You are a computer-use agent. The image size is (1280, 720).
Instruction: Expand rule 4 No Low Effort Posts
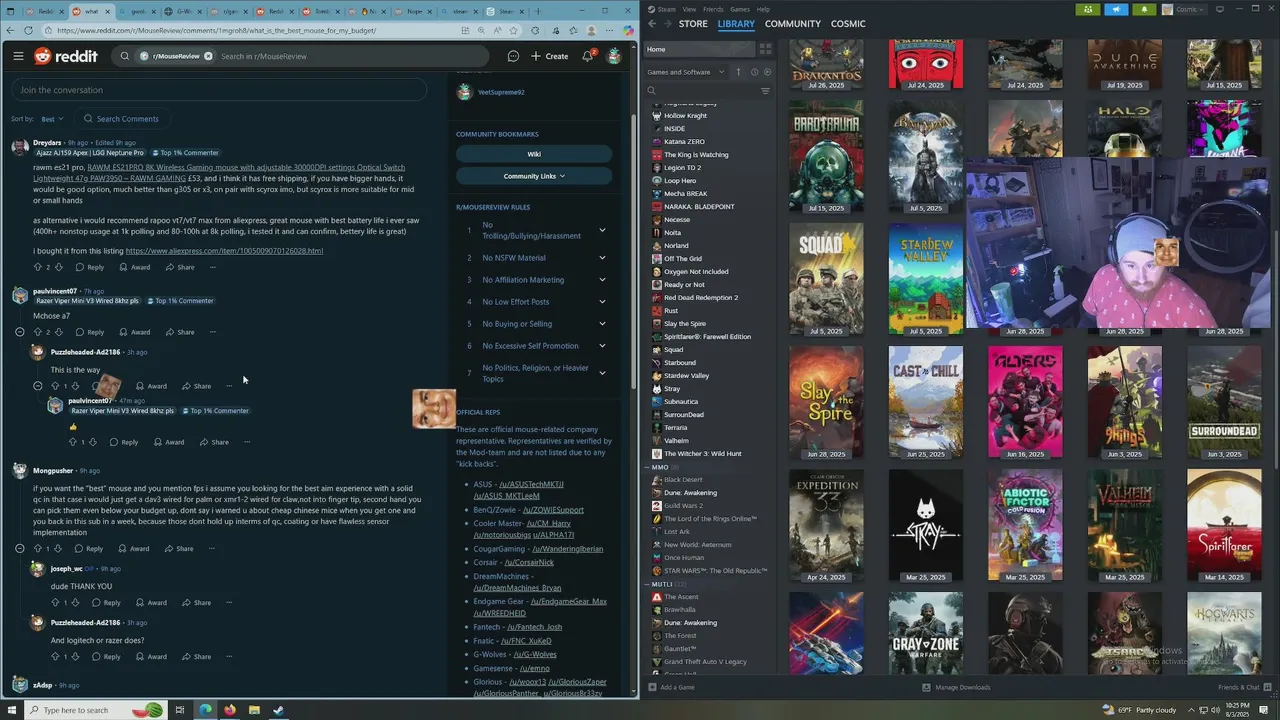pos(602,302)
